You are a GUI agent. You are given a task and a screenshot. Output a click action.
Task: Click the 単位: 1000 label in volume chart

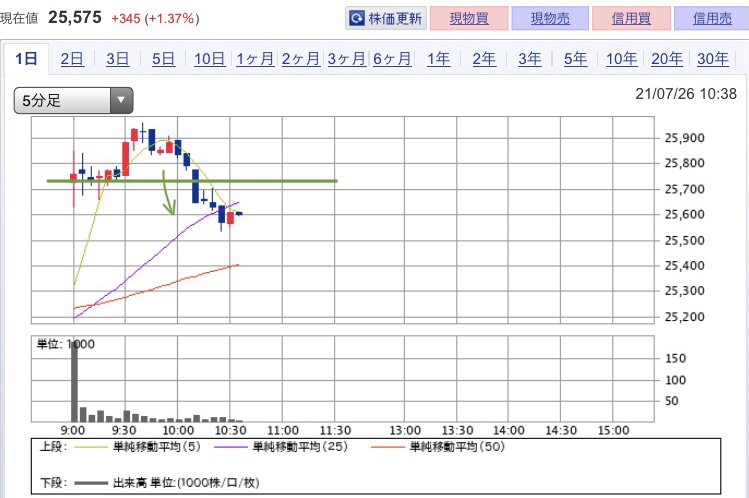tap(66, 344)
